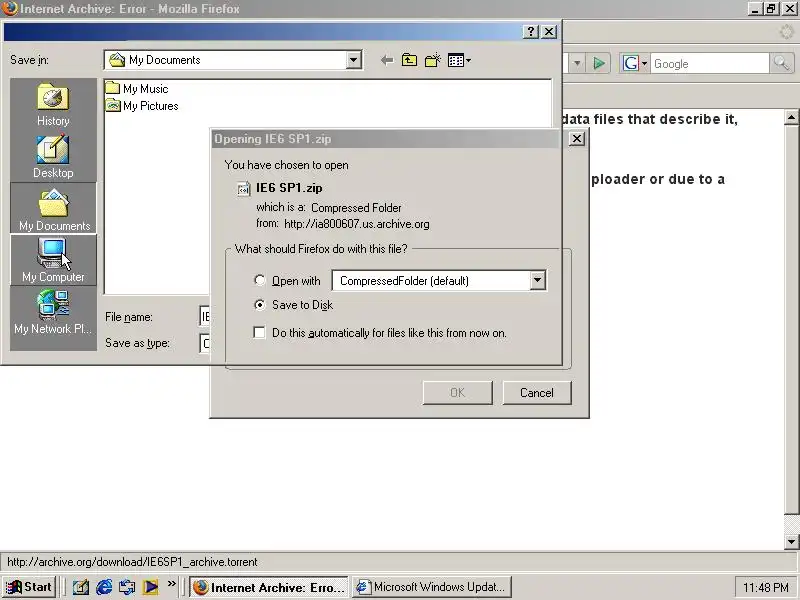This screenshot has width=800, height=600.
Task: Close the Save dialog with X
Action: click(548, 32)
